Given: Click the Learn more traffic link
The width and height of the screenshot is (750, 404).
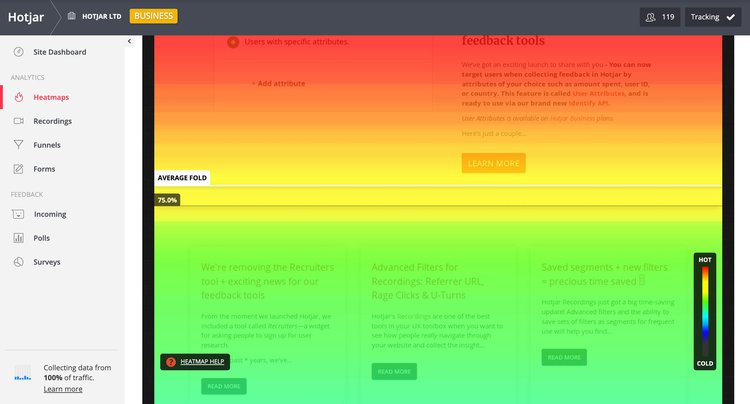Looking at the screenshot, I should (x=63, y=389).
